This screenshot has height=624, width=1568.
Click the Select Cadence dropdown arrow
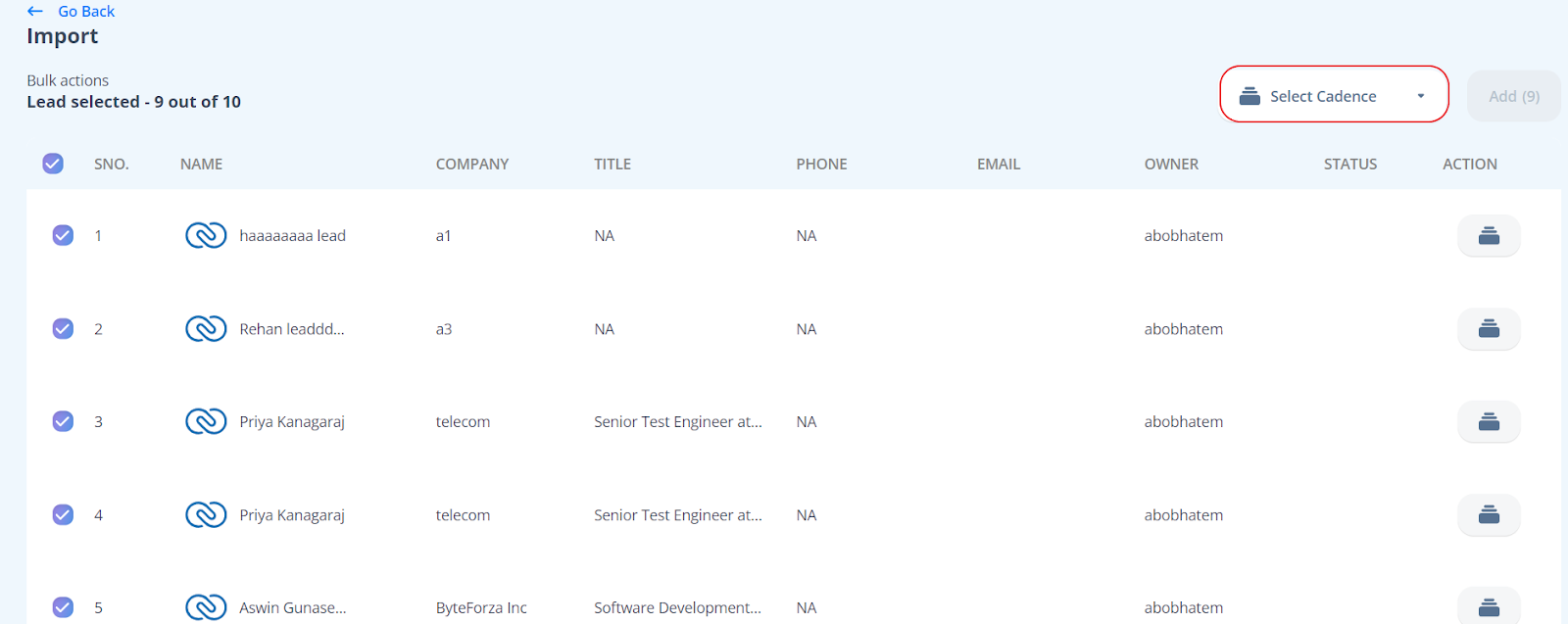click(1420, 96)
